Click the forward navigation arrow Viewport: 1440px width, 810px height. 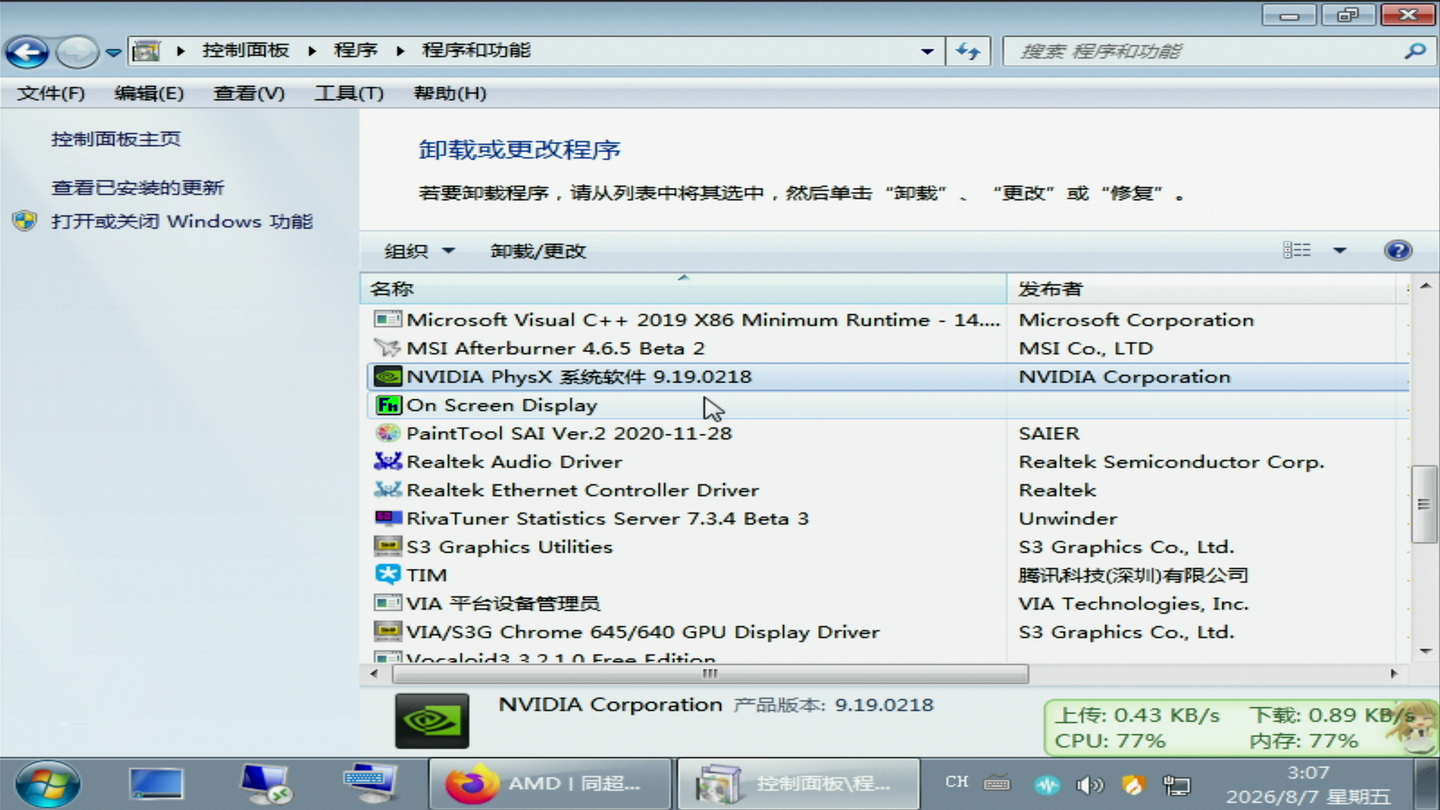(77, 51)
